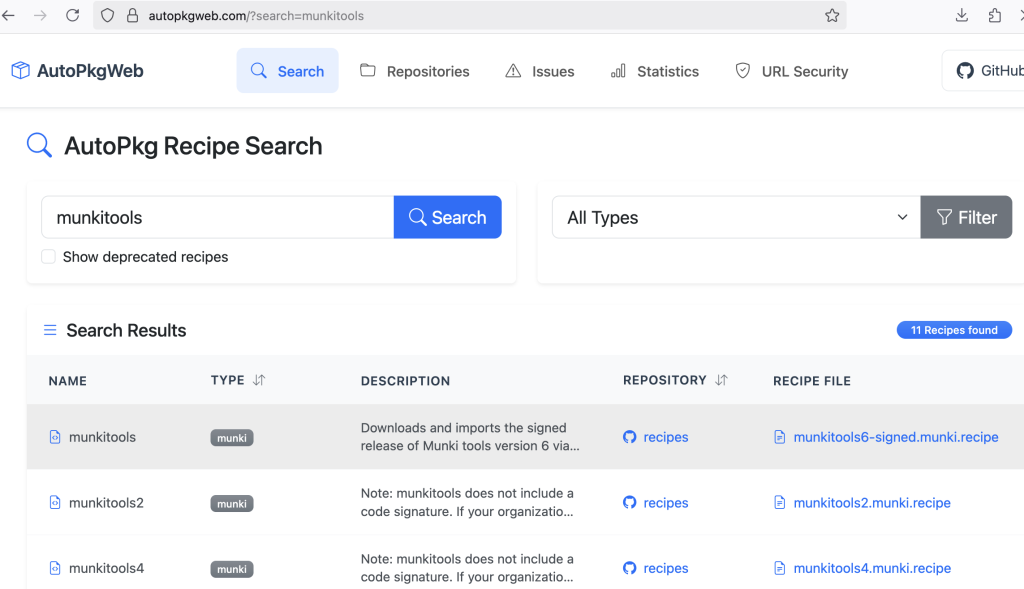Click the list icon beside Search Results
Viewport: 1024px width, 589px height.
pos(50,330)
